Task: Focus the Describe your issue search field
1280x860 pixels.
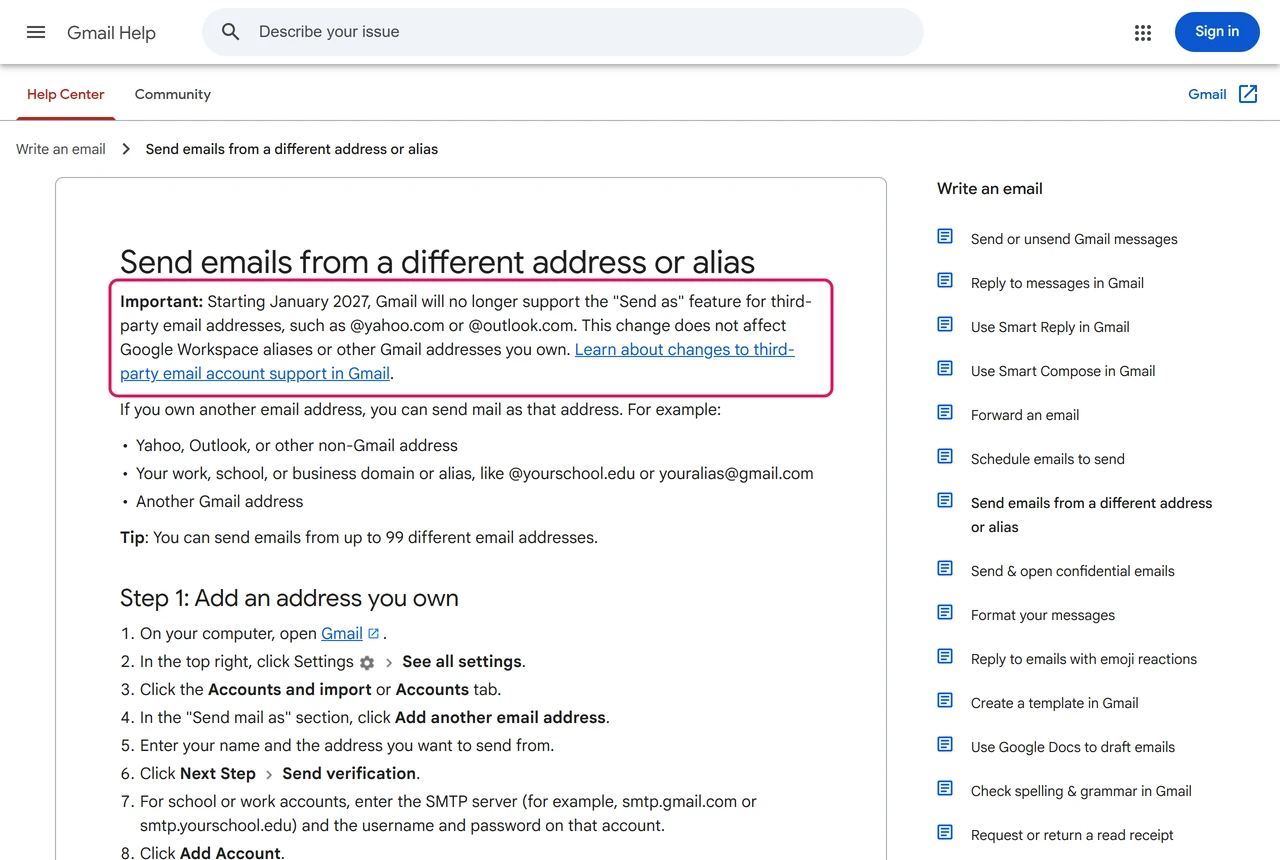Action: coord(563,32)
